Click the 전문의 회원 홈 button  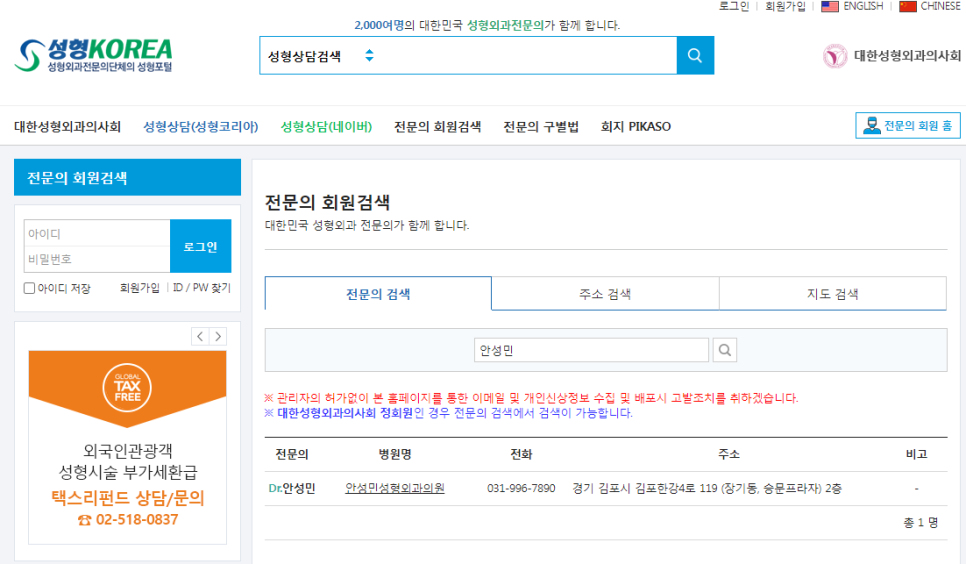click(x=907, y=126)
